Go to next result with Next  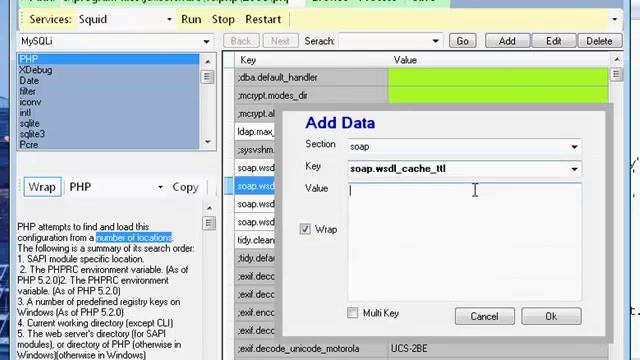point(280,41)
